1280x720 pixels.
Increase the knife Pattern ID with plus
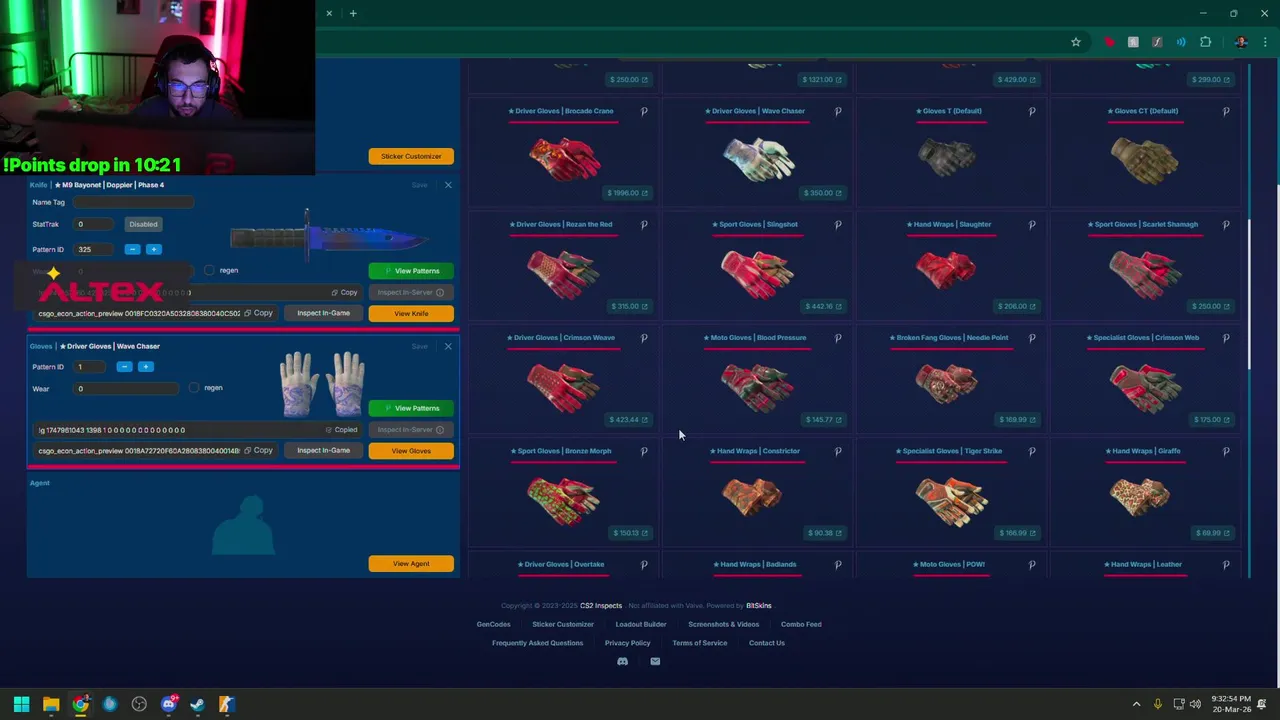point(153,249)
